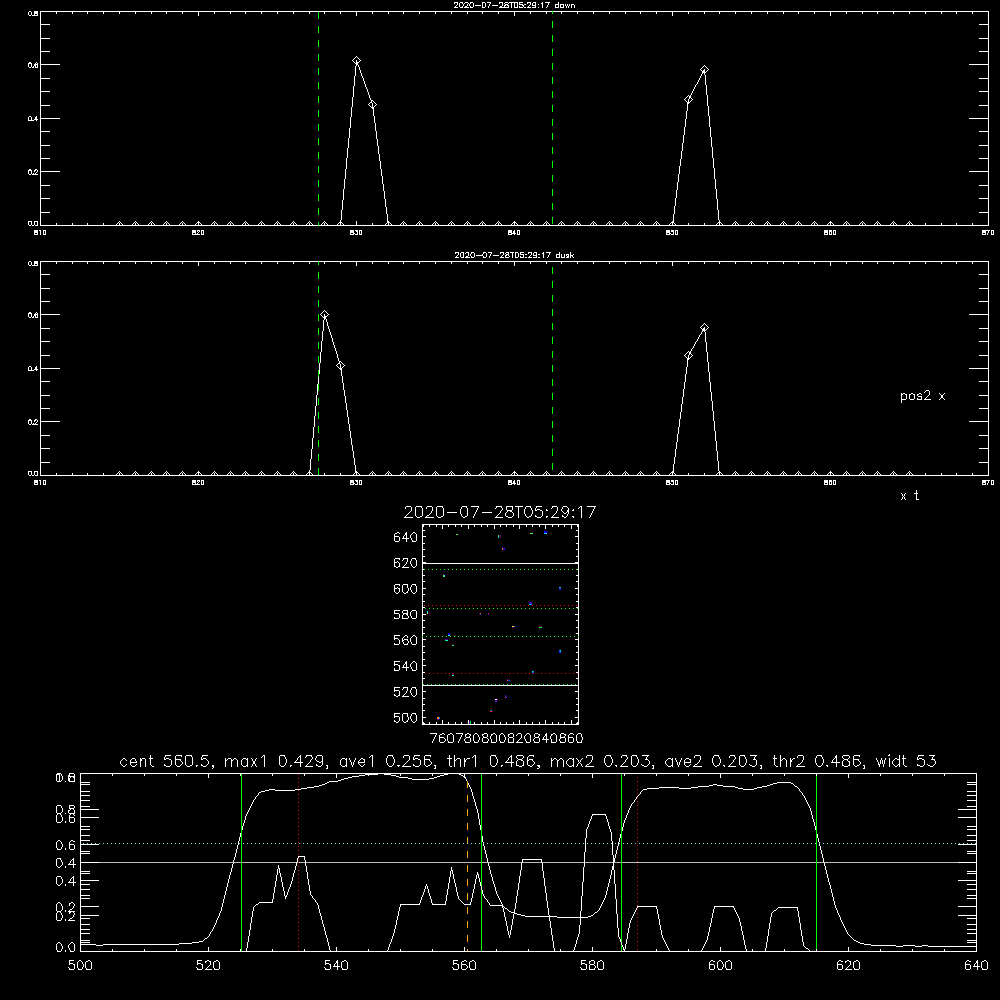Click the '760780800820840860' scatter x-axis labels
This screenshot has height=1000, width=1000.
[x=506, y=739]
